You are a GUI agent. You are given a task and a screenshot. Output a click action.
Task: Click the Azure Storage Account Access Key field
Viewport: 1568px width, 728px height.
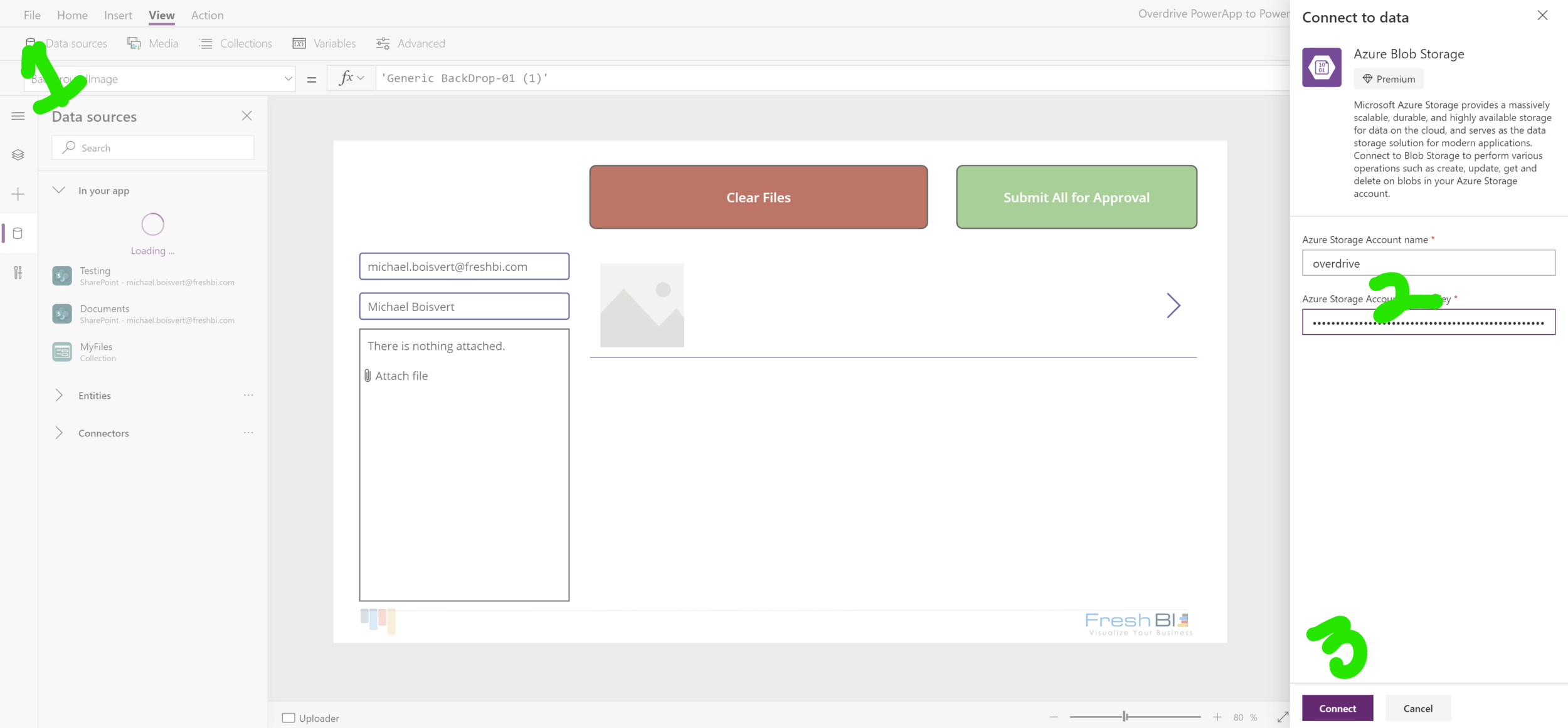coord(1428,322)
